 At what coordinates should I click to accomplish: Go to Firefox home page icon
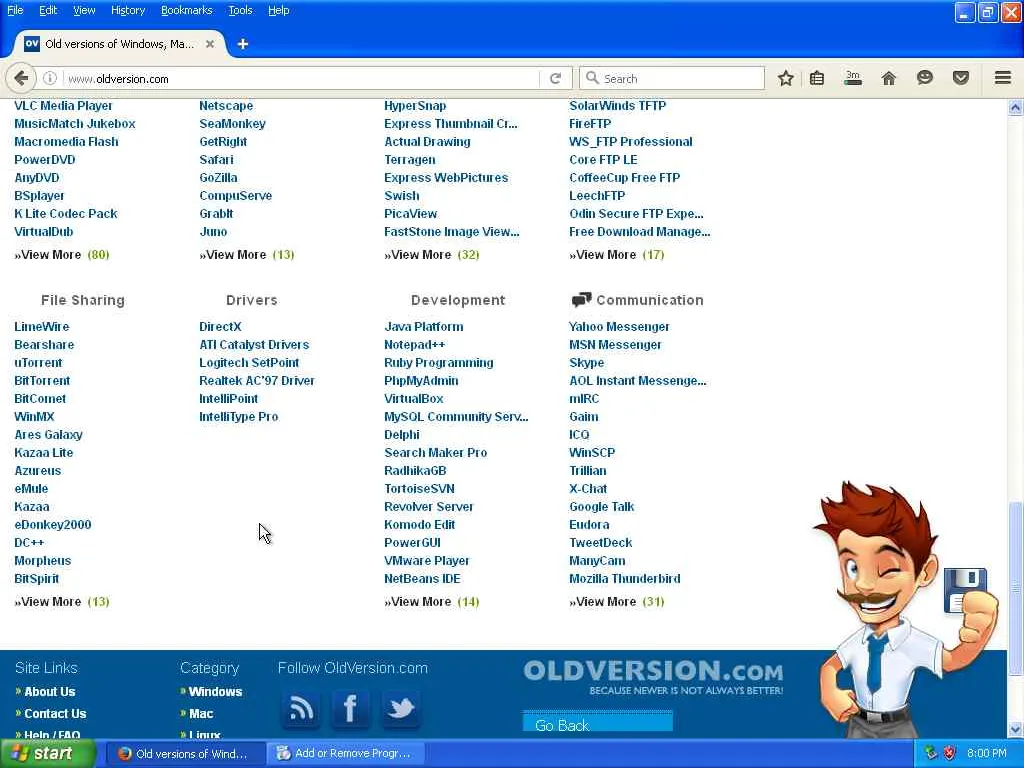pos(889,78)
